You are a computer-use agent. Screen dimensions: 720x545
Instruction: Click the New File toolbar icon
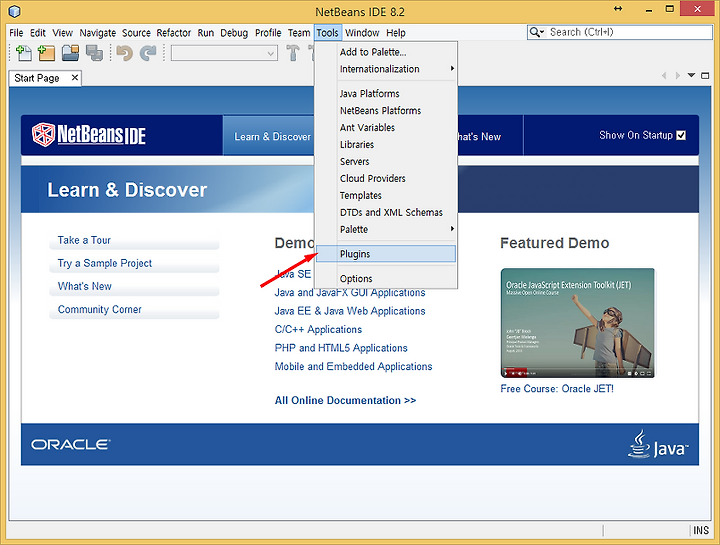tap(24, 53)
